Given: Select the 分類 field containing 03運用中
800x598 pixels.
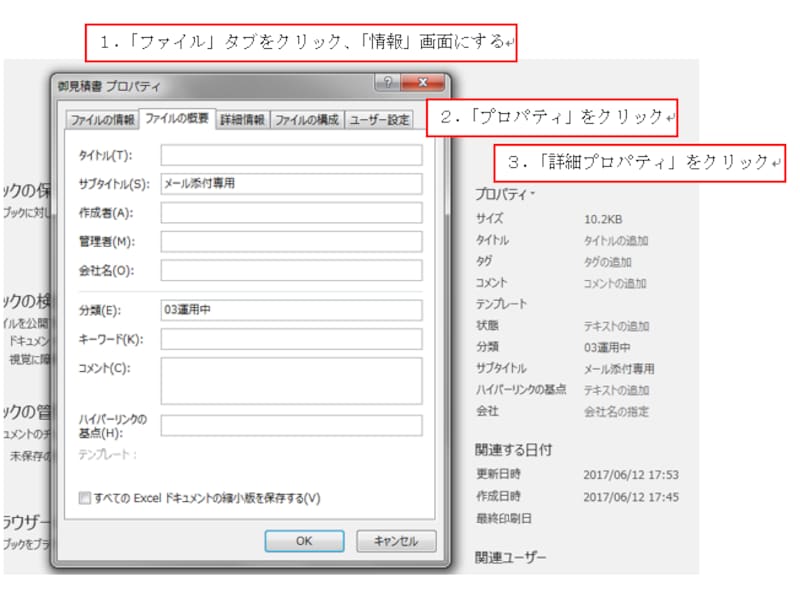Looking at the screenshot, I should (x=290, y=310).
